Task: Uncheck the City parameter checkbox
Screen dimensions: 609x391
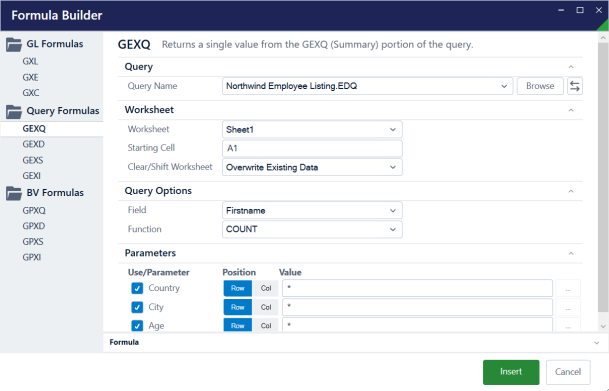Action: pyautogui.click(x=137, y=307)
